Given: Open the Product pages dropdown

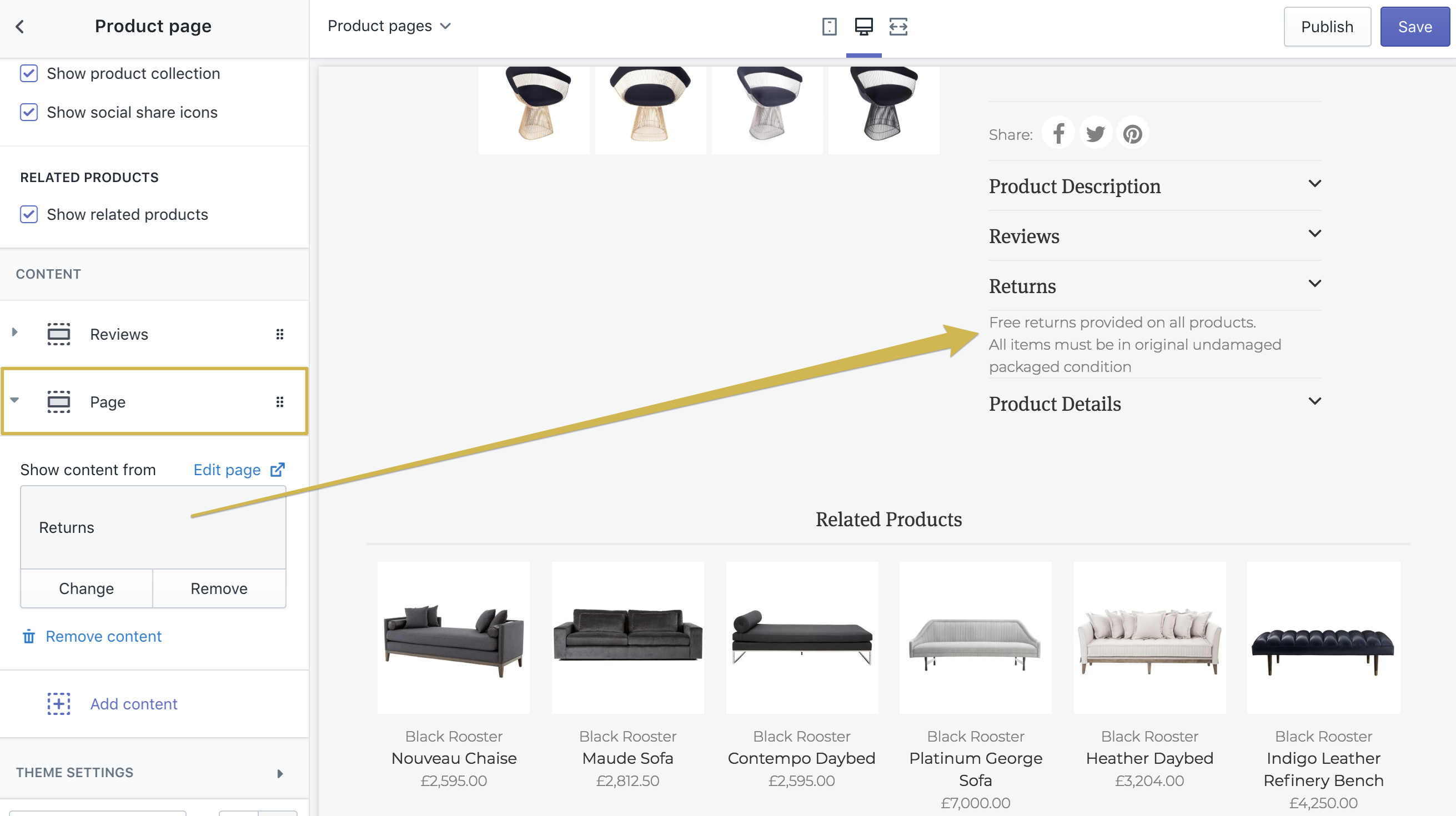Looking at the screenshot, I should pos(389,26).
